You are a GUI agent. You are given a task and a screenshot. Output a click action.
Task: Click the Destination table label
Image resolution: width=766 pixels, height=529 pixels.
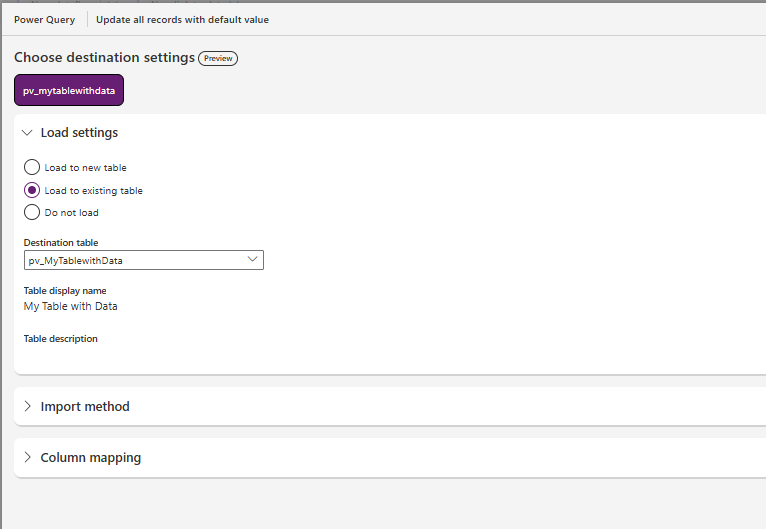coord(61,242)
